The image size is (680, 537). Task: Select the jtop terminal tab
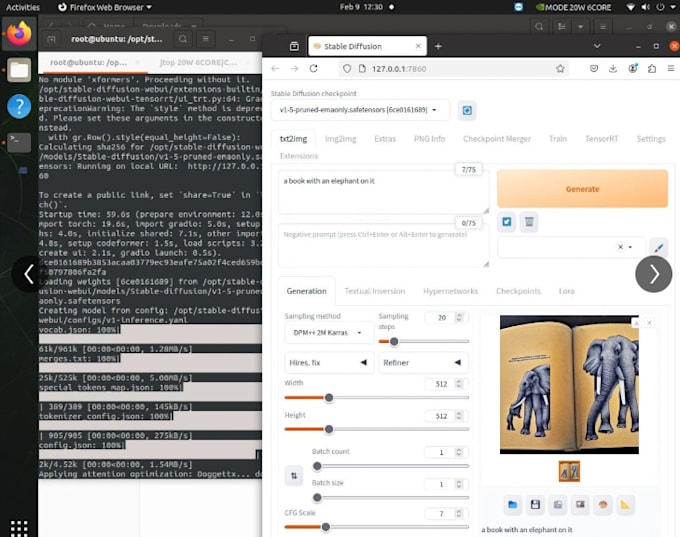point(198,62)
